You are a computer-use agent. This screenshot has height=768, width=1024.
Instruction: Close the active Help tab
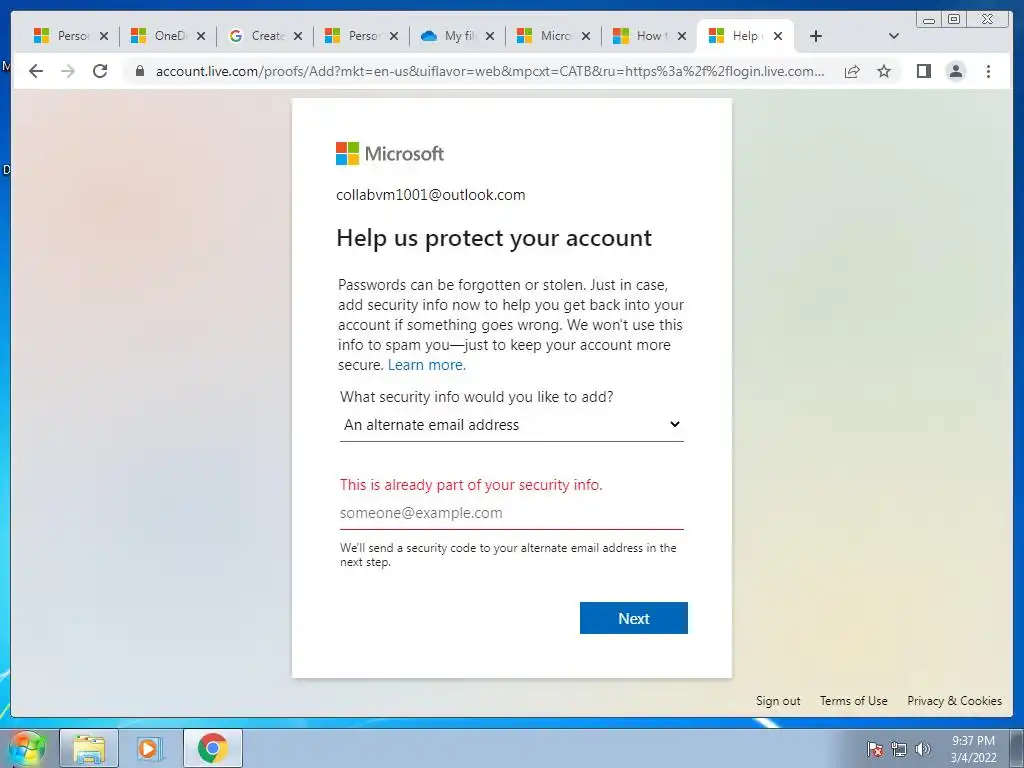tap(778, 36)
